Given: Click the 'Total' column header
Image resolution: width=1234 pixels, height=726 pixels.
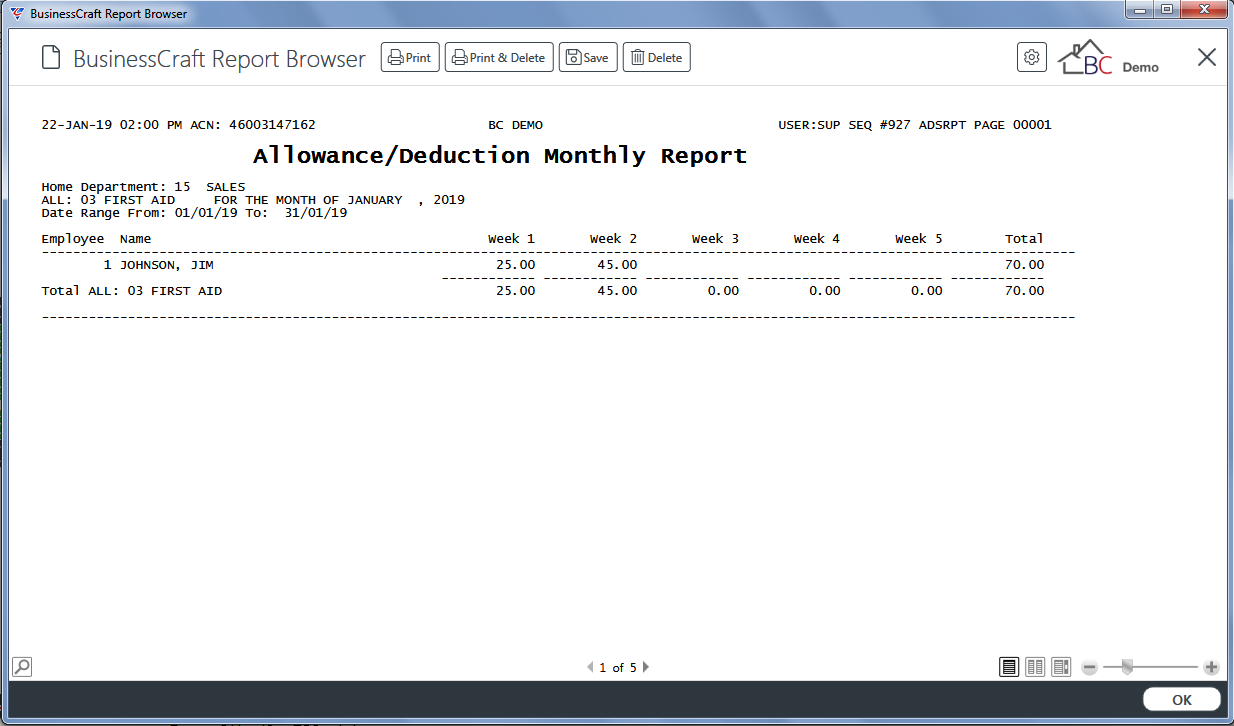Looking at the screenshot, I should pos(1024,239).
